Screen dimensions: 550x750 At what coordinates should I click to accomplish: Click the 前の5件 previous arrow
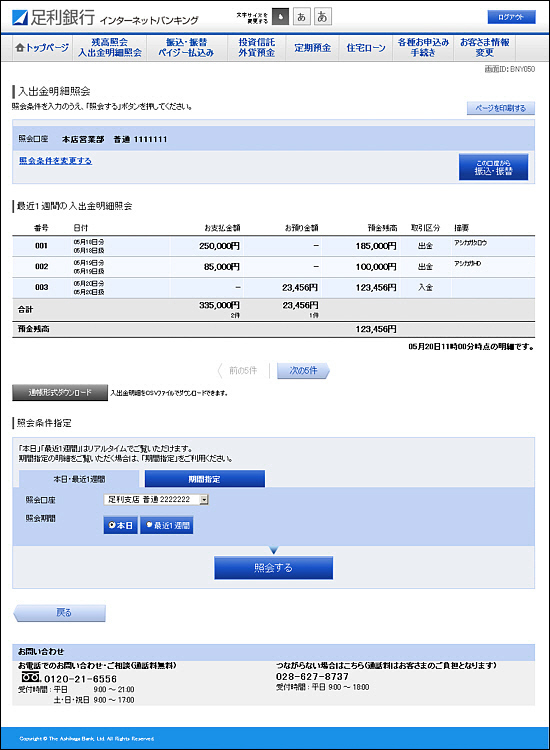pyautogui.click(x=238, y=370)
